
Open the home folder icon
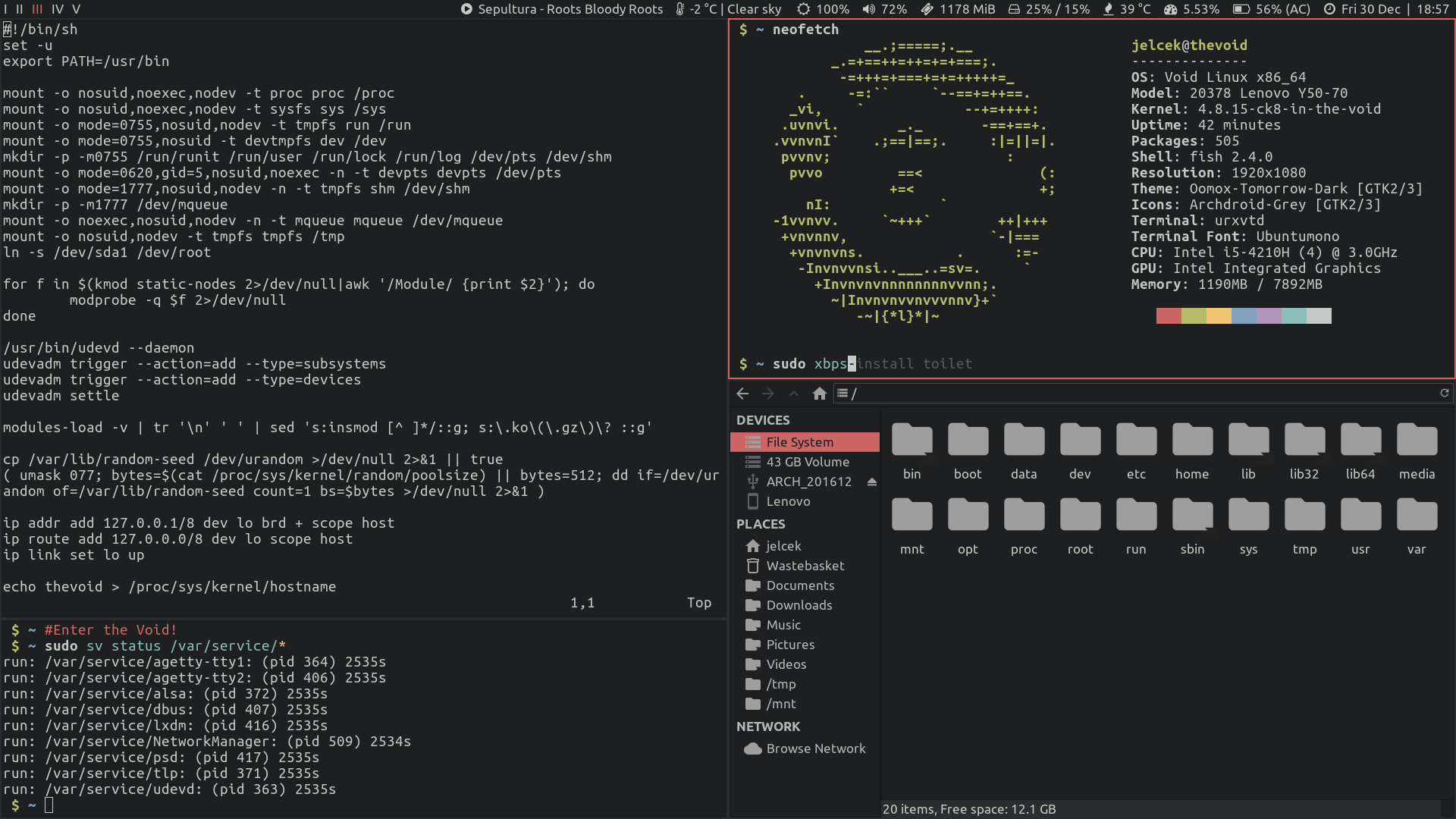(1192, 452)
